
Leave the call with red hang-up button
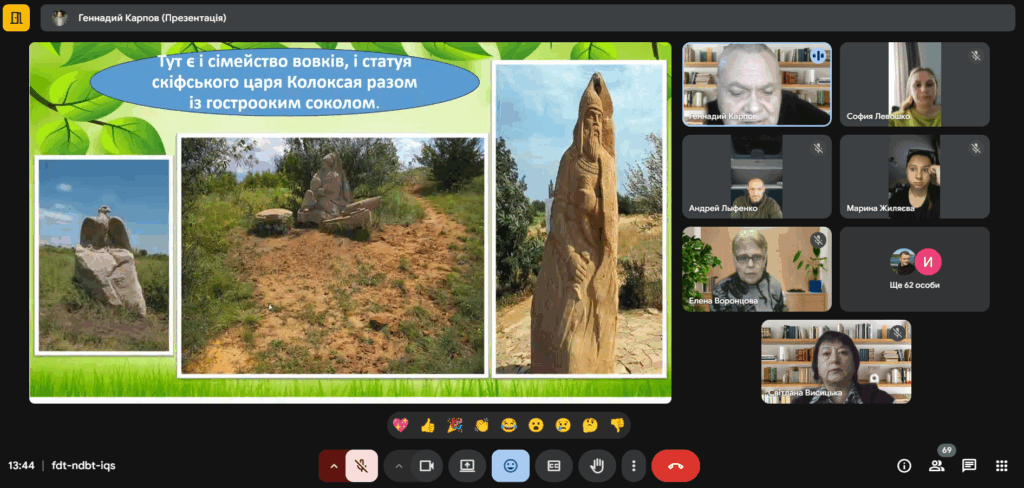tap(675, 466)
